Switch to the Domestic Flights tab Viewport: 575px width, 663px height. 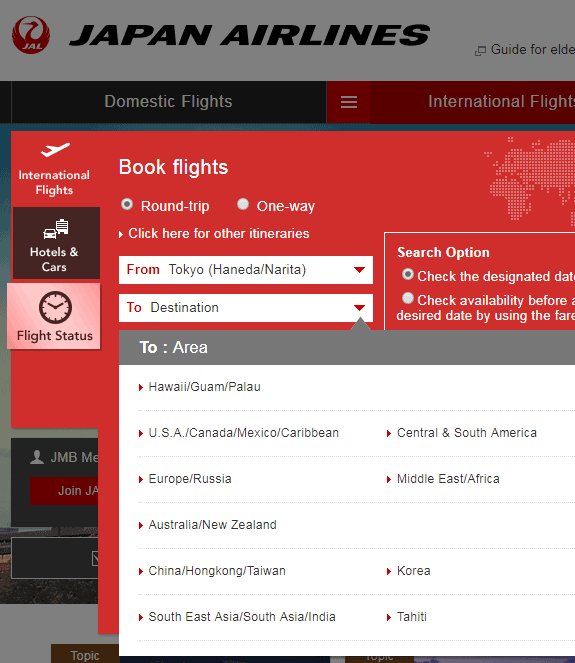168,102
